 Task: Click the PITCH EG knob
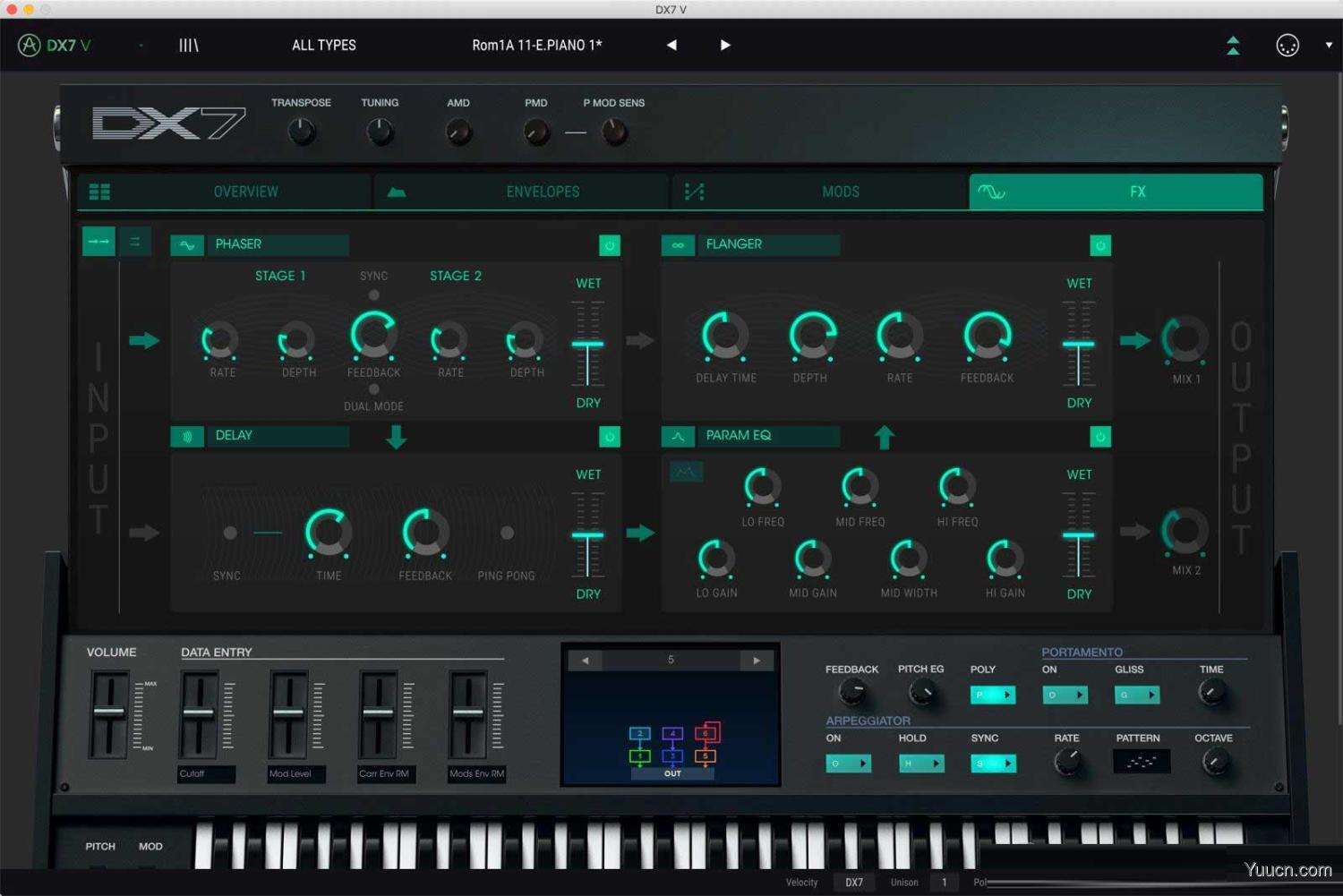point(921,692)
